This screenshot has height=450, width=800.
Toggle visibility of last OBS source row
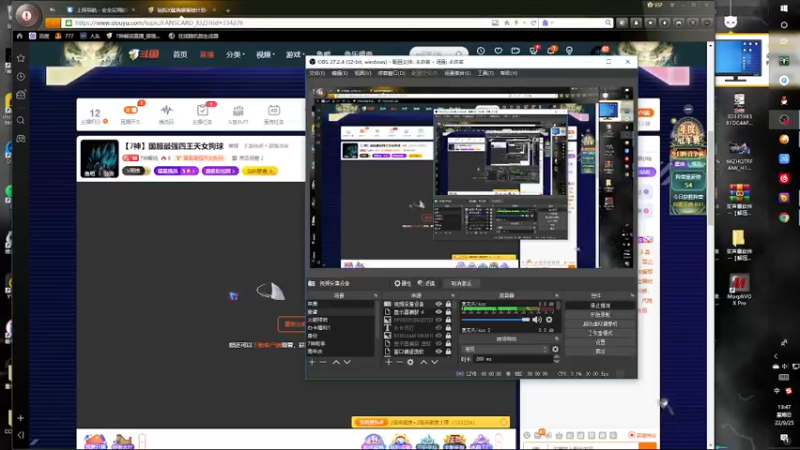439,352
